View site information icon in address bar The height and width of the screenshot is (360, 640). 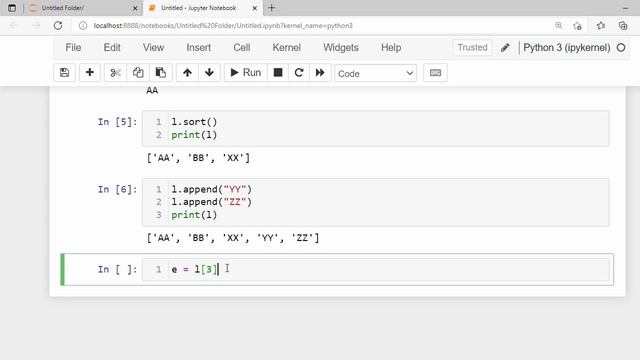83,25
